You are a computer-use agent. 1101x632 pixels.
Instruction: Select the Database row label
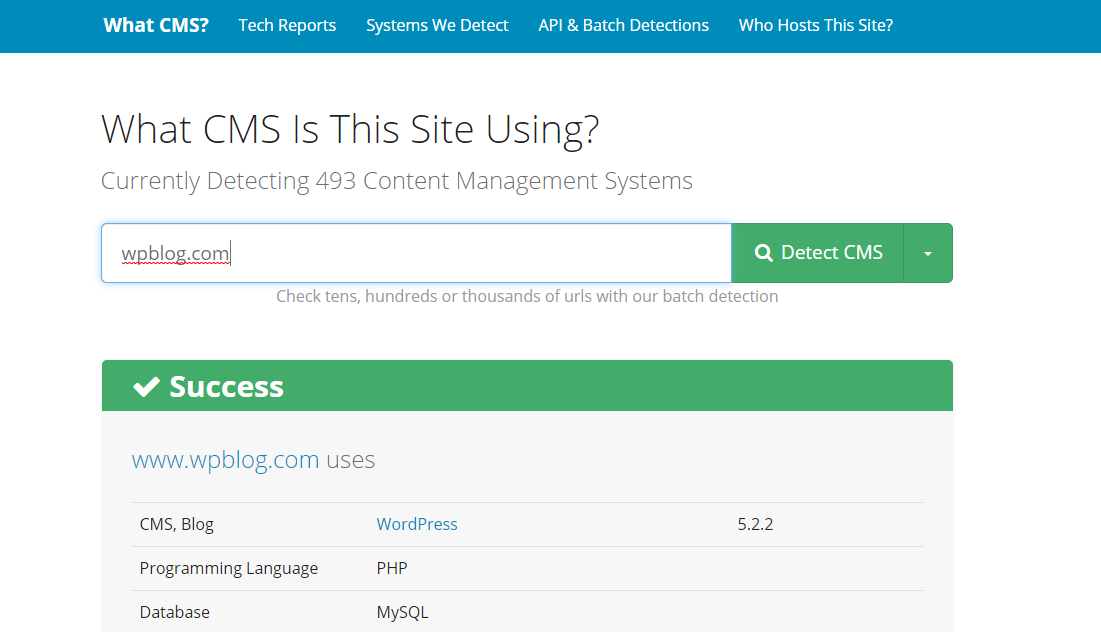[x=174, y=612]
